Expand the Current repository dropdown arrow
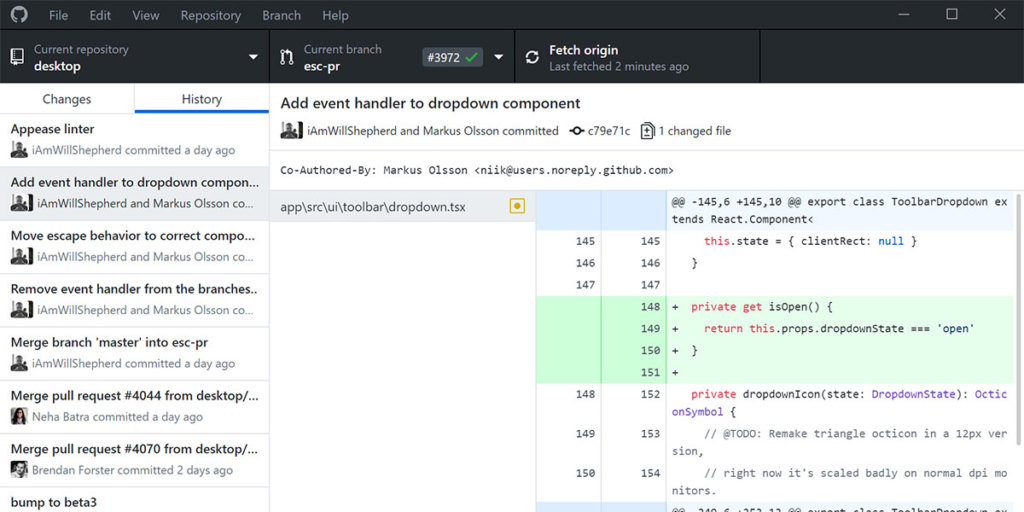Viewport: 1024px width, 512px height. coord(253,58)
